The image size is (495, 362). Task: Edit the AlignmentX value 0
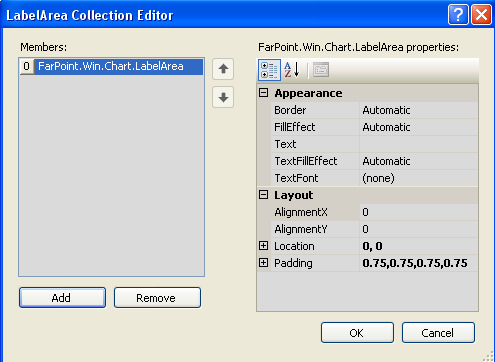click(419, 212)
